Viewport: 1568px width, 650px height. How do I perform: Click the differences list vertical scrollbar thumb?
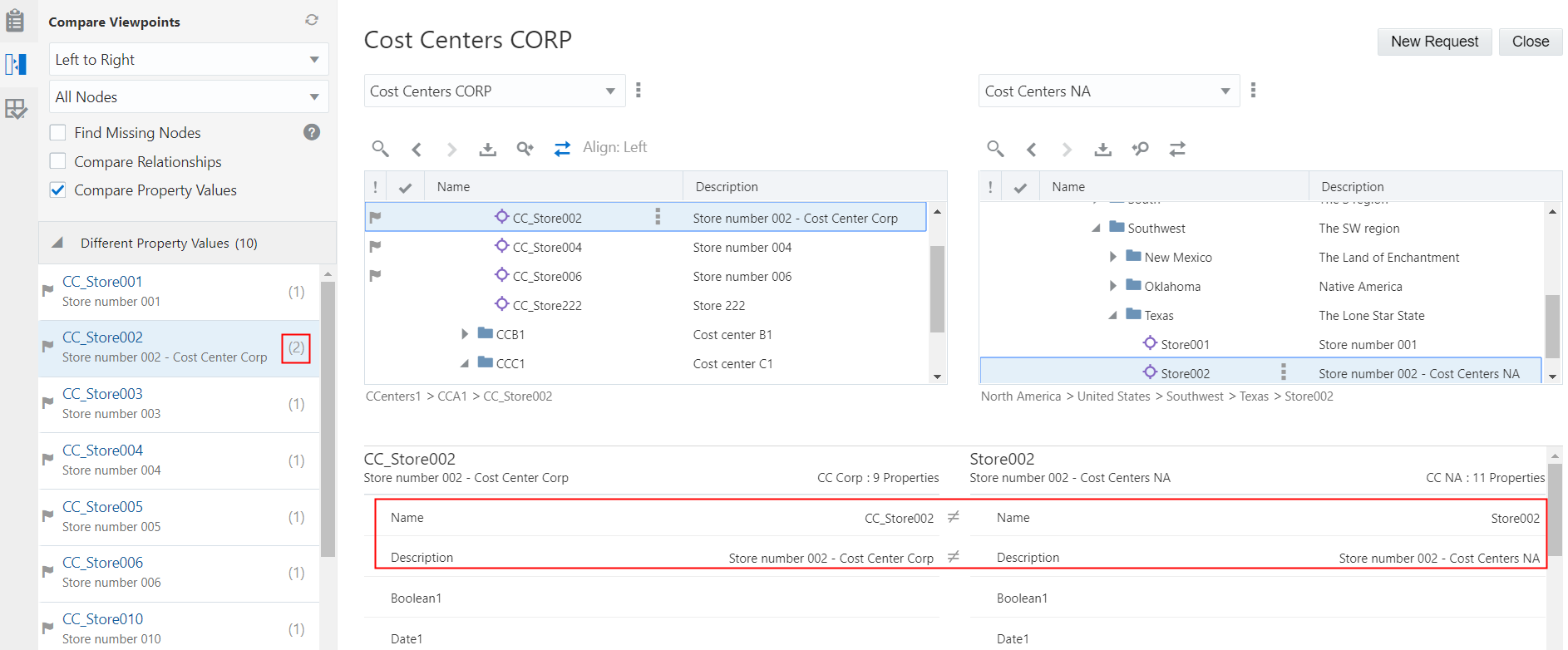click(328, 419)
